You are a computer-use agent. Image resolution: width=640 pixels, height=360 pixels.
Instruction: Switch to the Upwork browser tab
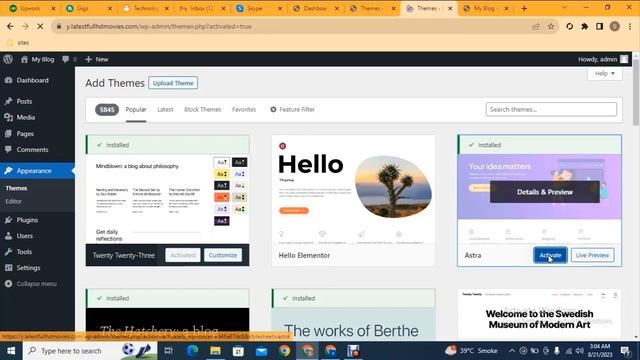[x=32, y=8]
